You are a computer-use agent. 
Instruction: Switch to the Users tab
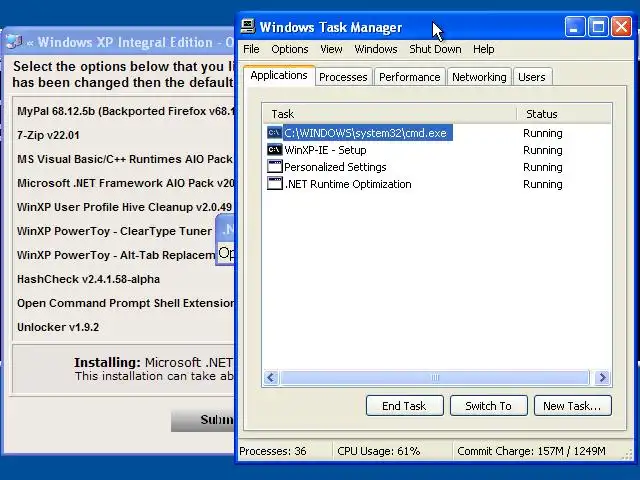click(x=532, y=77)
